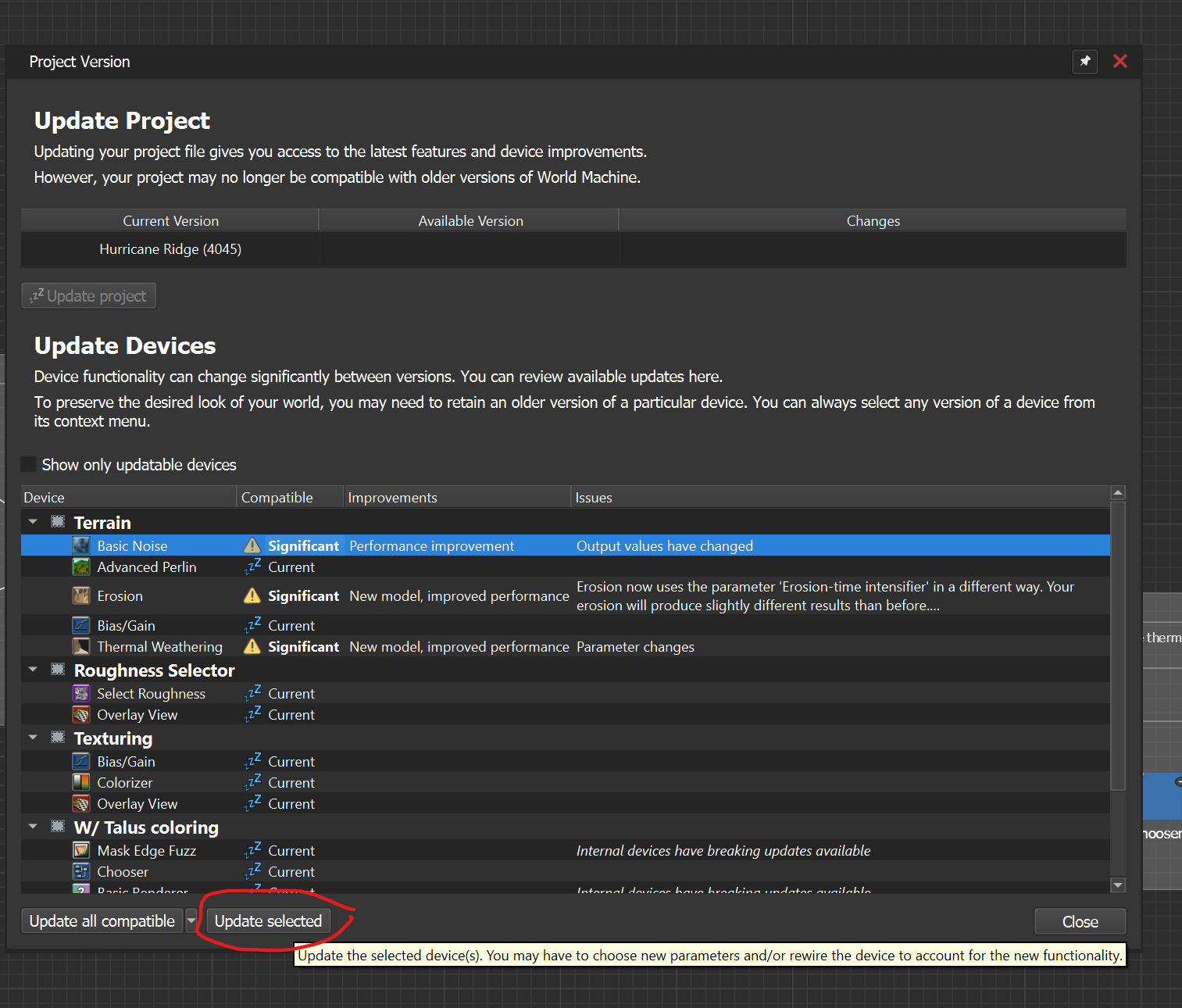Click the Select Roughness current status icon
1182x1008 pixels.
click(252, 693)
